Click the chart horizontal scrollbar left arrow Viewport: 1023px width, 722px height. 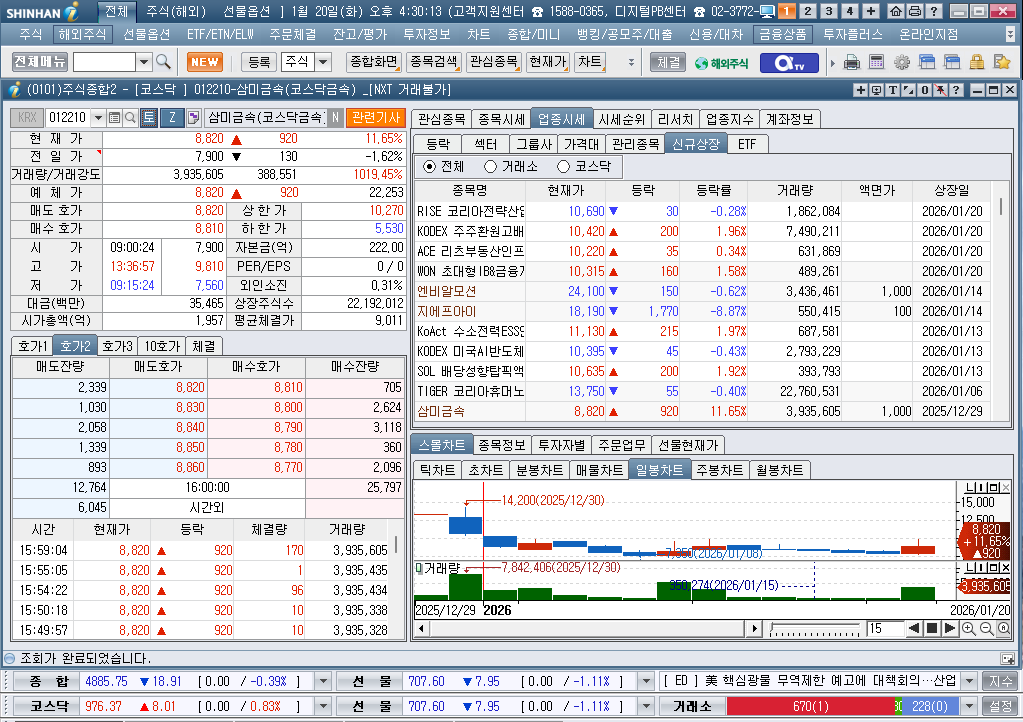click(x=421, y=629)
